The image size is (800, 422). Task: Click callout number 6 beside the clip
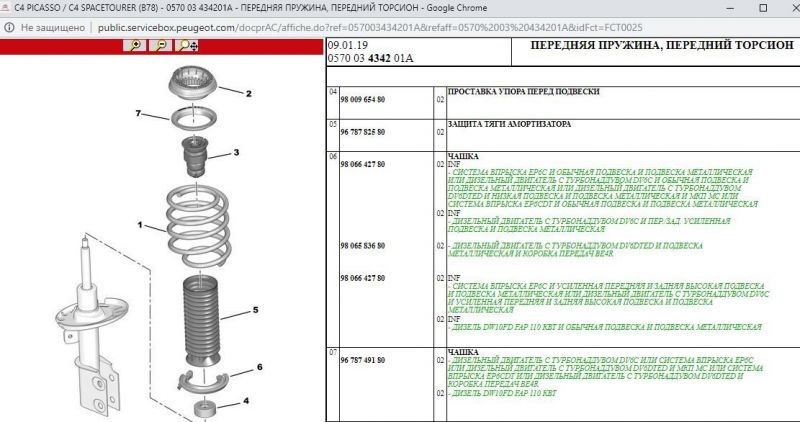(259, 367)
